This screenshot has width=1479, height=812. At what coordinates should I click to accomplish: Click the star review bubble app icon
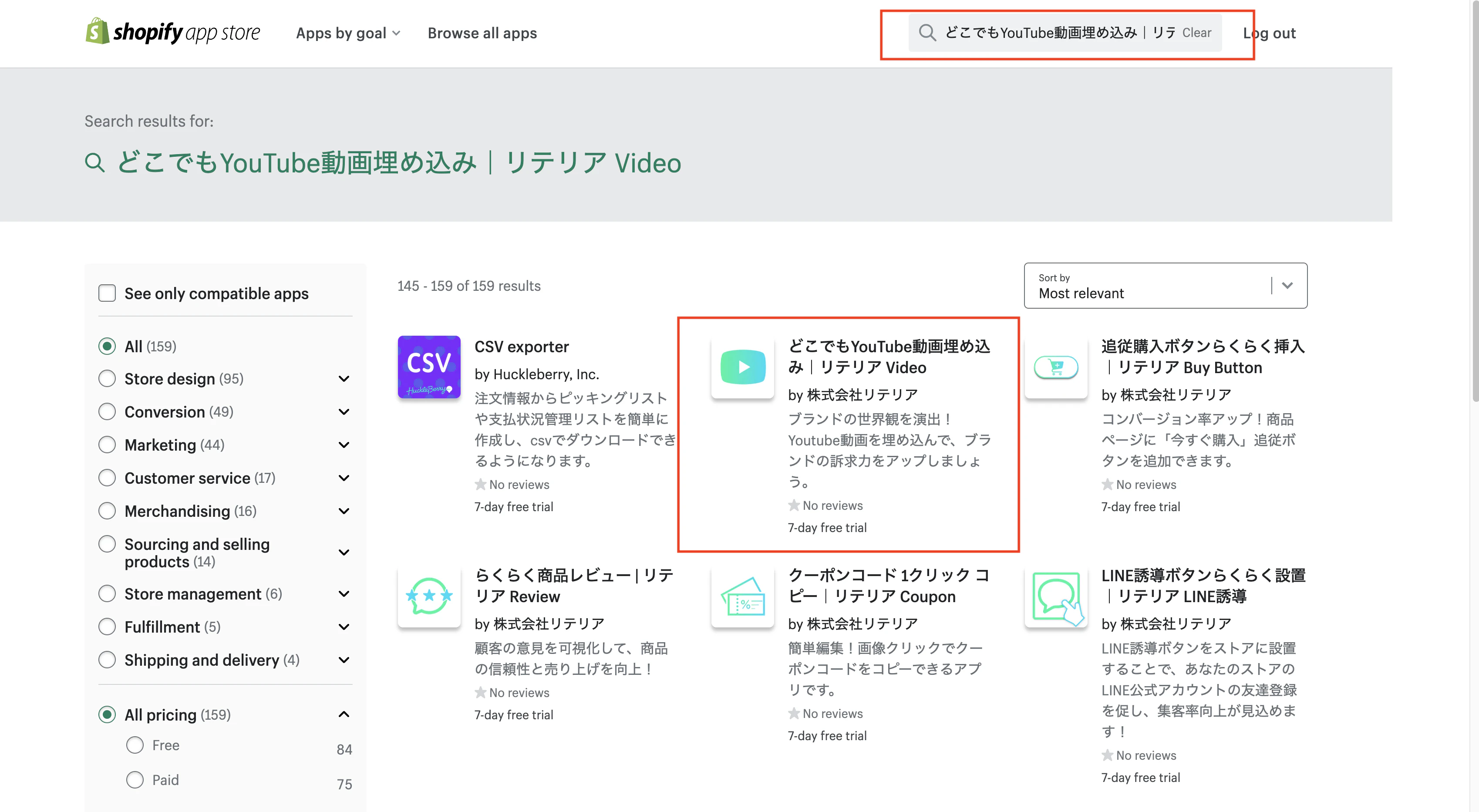(429, 596)
